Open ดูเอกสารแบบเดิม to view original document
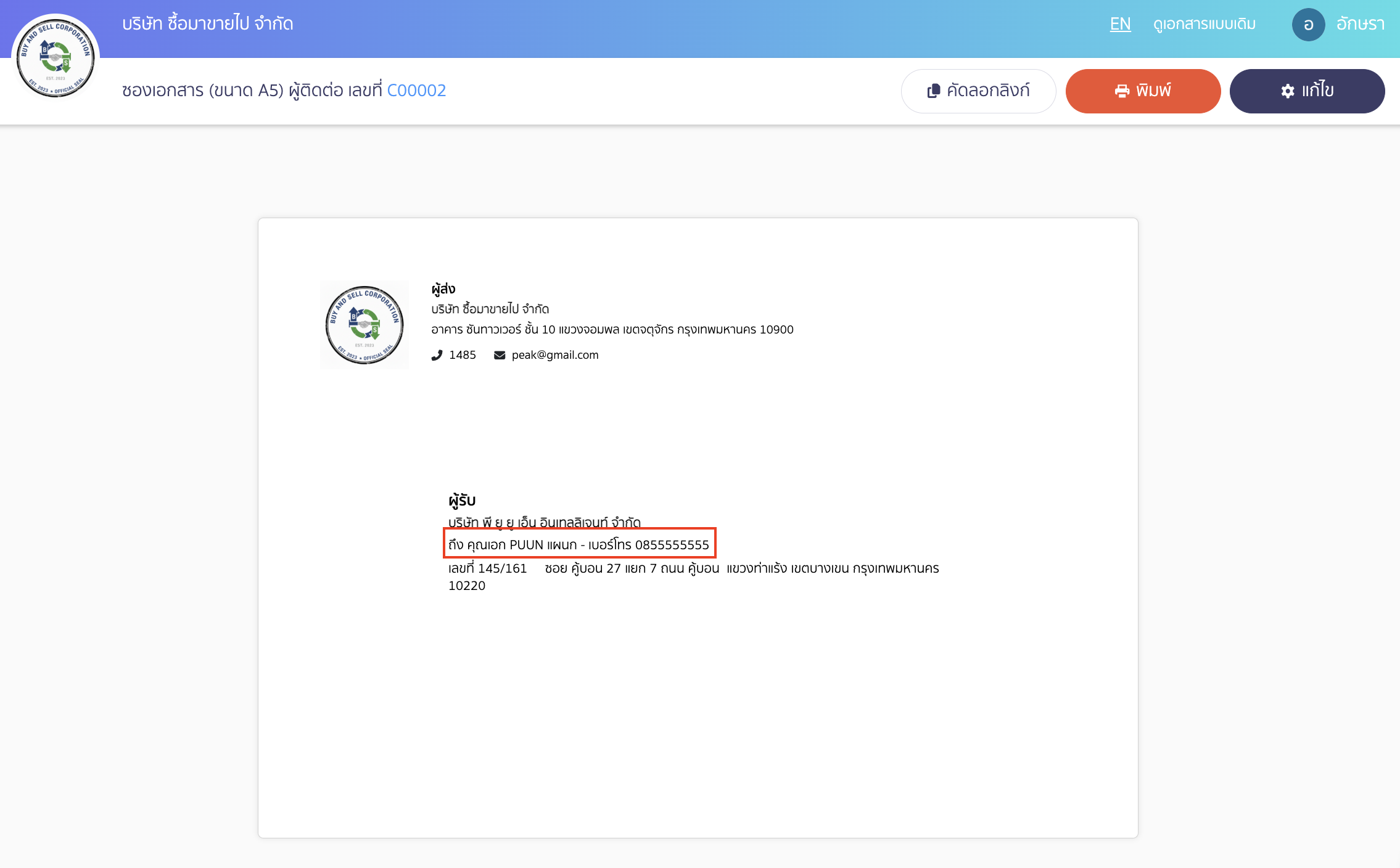 point(1203,25)
